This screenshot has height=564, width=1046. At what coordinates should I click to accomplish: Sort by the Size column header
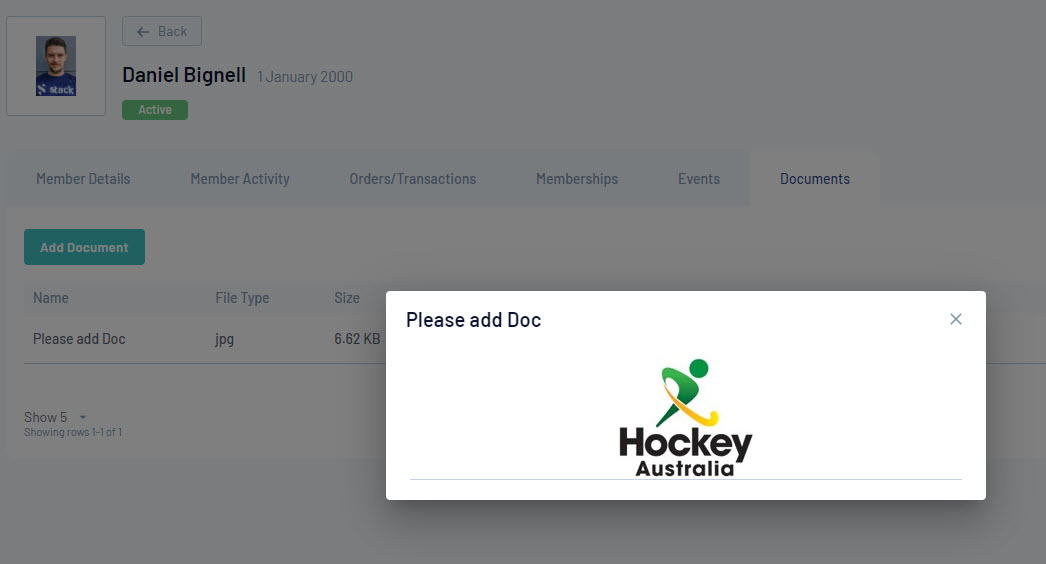click(347, 298)
